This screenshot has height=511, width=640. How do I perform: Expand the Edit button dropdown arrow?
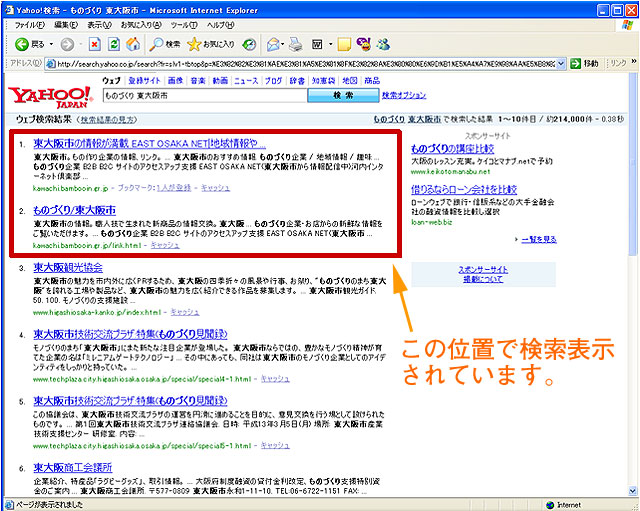pyautogui.click(x=330, y=44)
